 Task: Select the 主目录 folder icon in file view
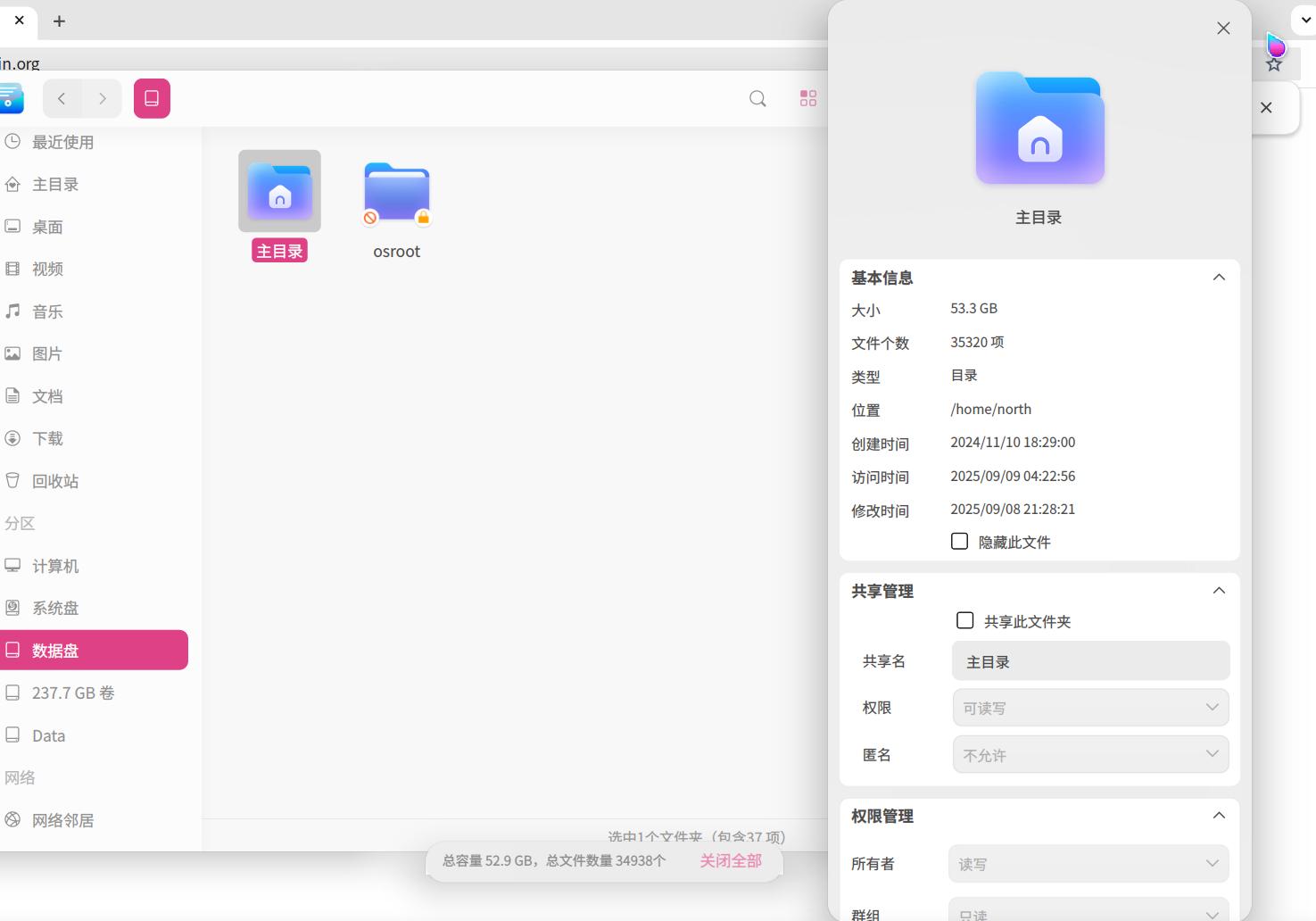tap(279, 191)
